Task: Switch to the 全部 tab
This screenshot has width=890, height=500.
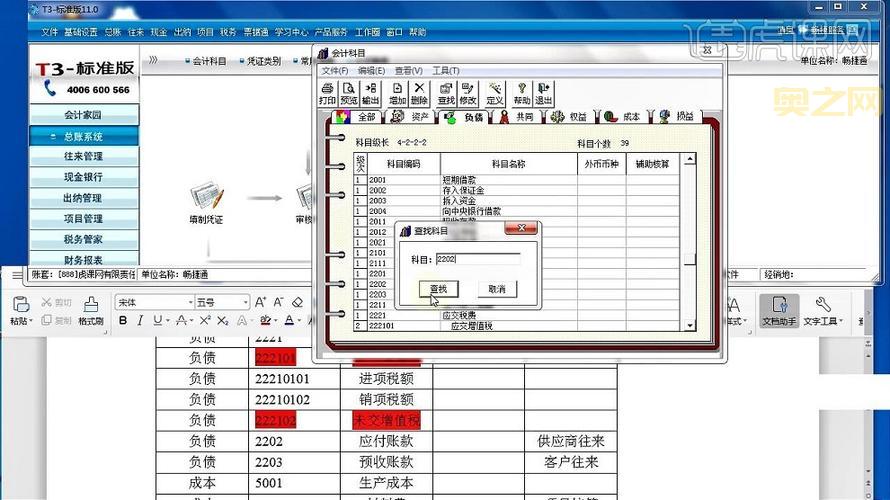Action: click(358, 117)
